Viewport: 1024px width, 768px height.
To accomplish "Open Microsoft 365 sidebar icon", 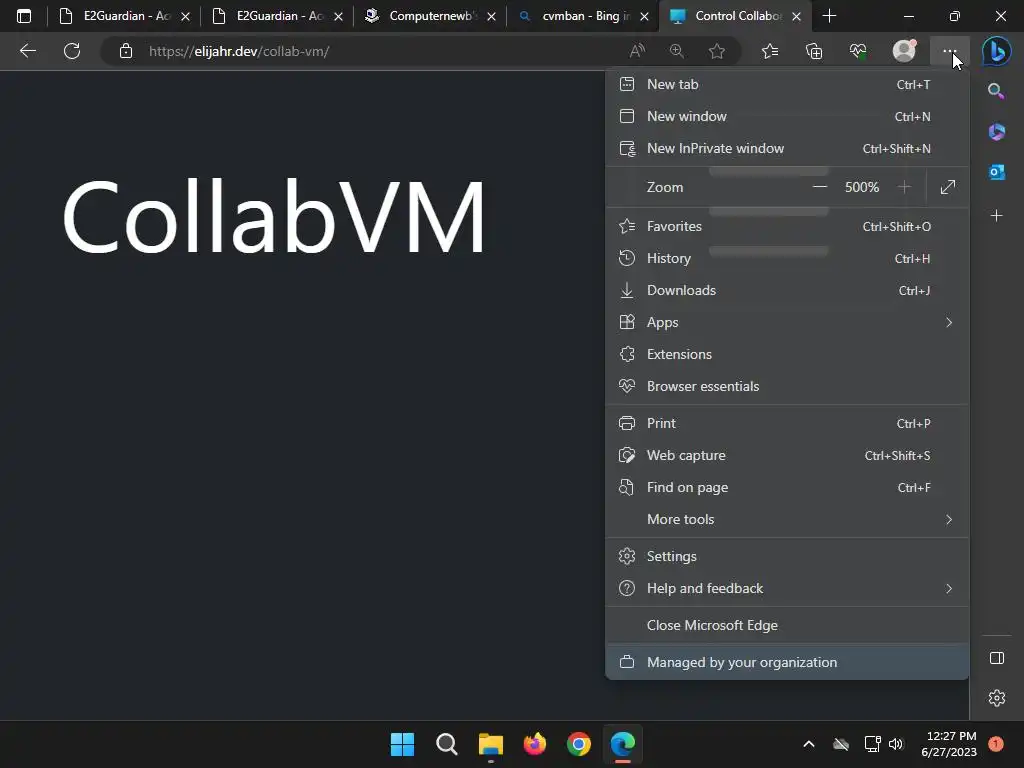I will (997, 132).
